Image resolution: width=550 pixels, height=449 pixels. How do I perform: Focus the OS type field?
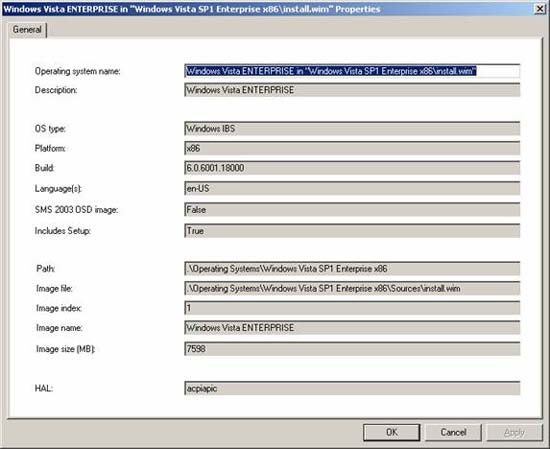pyautogui.click(x=352, y=128)
